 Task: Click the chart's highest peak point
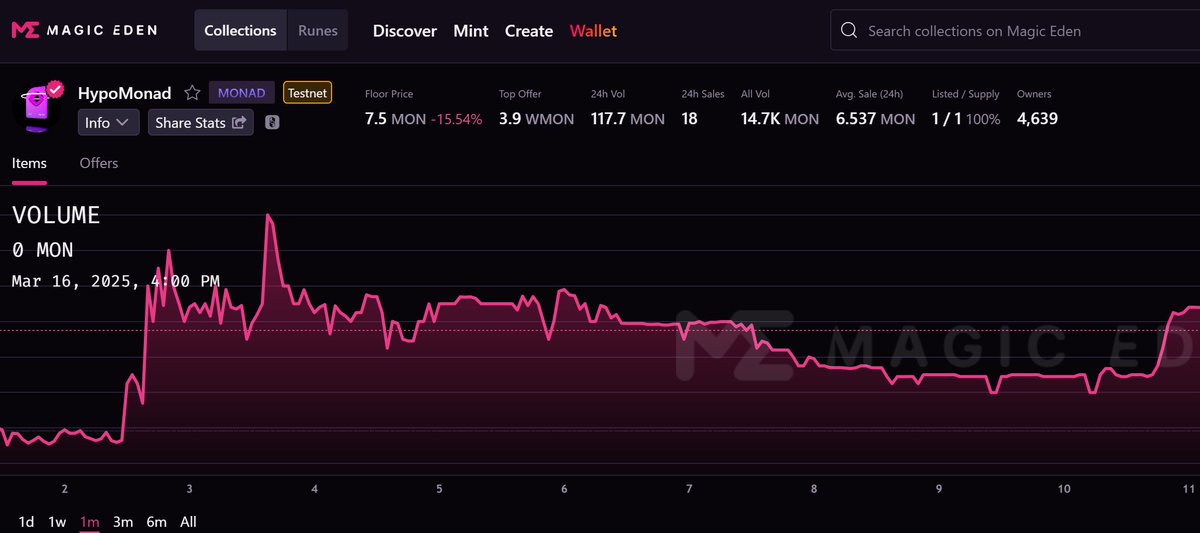(x=268, y=215)
